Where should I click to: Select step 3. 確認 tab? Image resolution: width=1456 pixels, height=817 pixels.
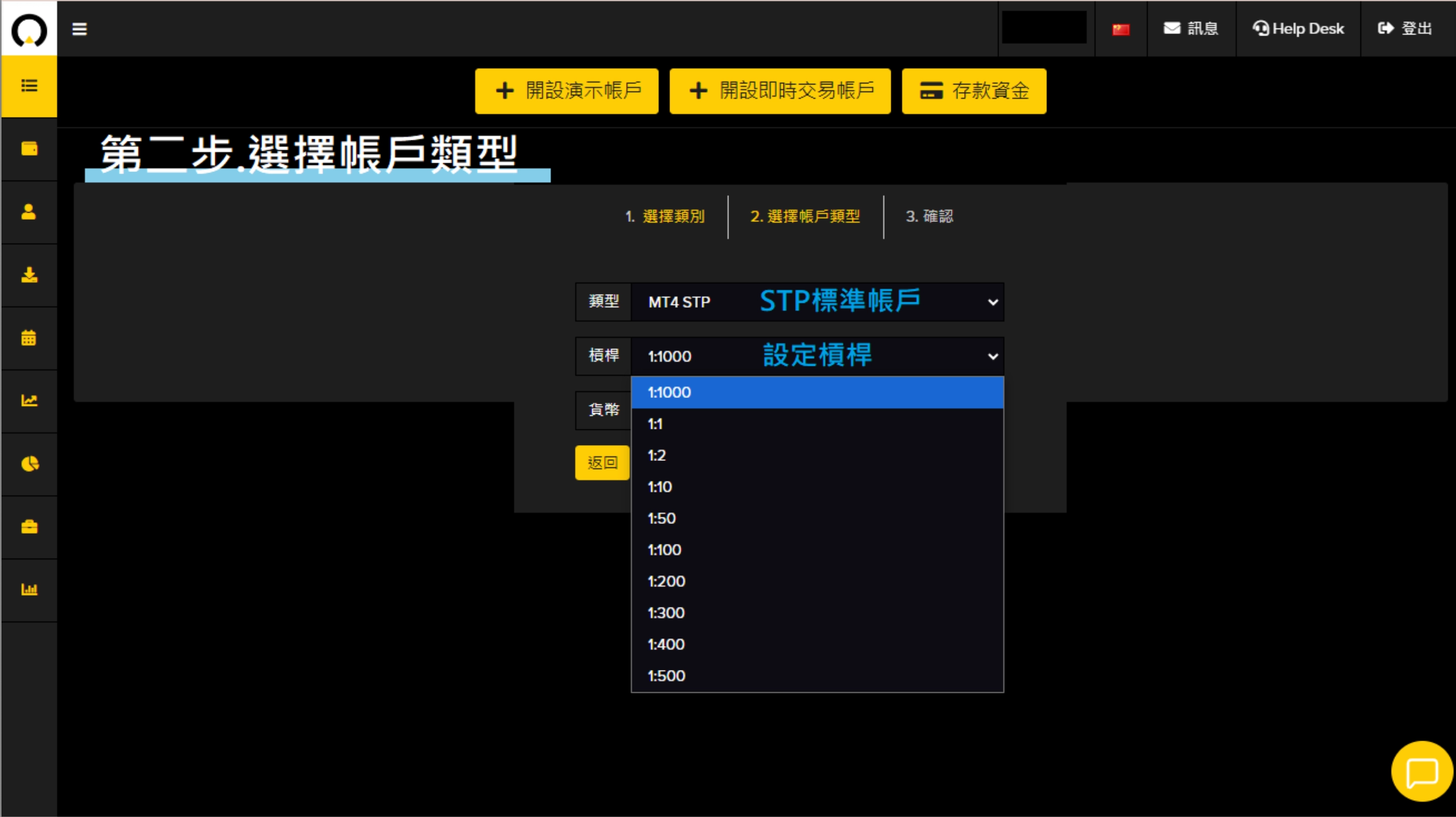click(x=929, y=216)
